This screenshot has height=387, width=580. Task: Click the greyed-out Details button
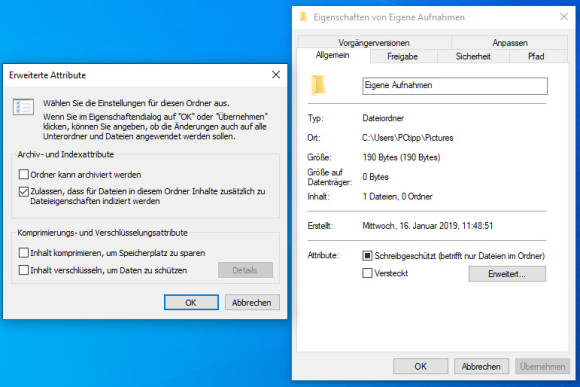[245, 270]
